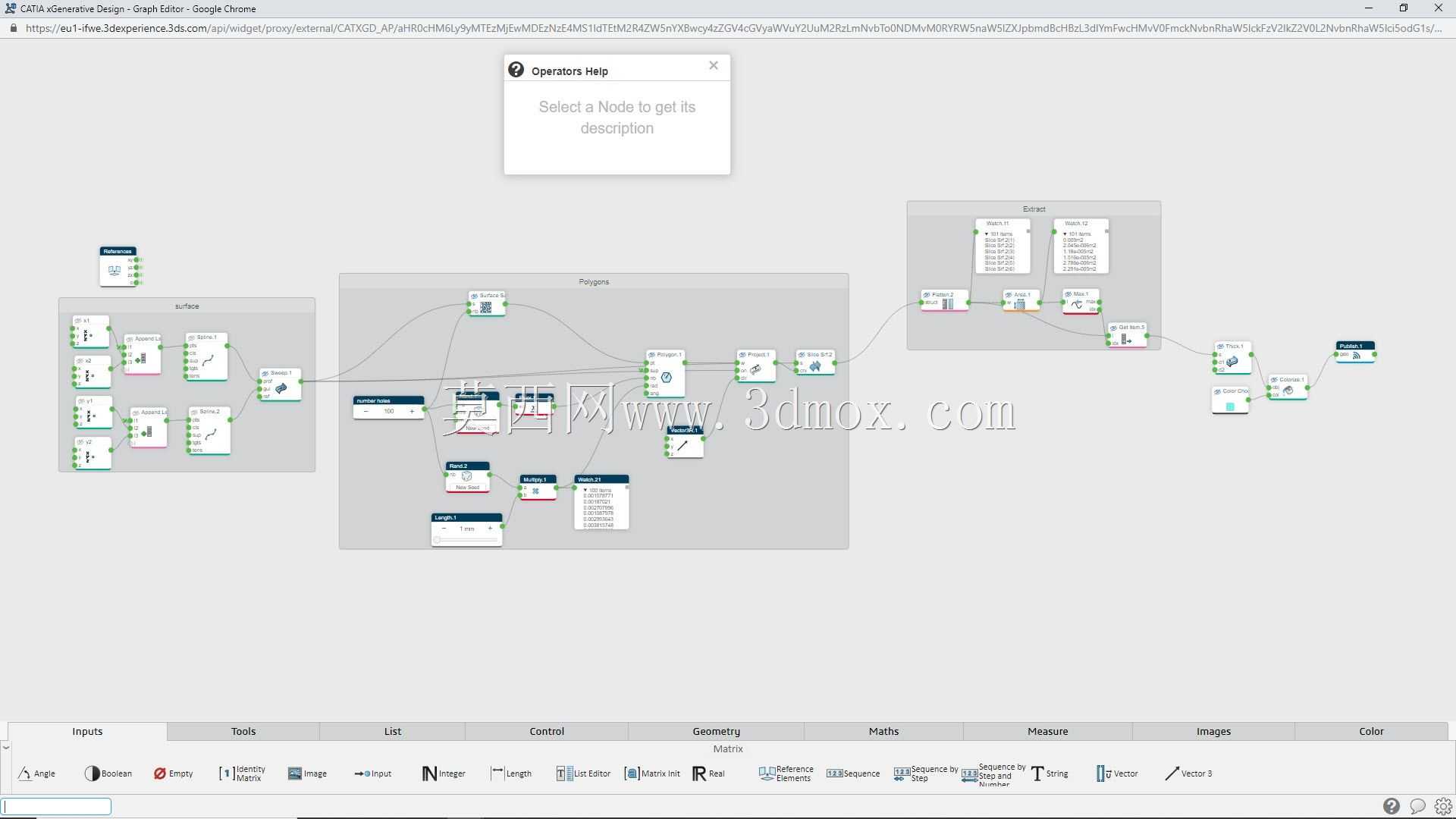Close the Operators Help panel
1456x819 pixels.
(x=714, y=65)
